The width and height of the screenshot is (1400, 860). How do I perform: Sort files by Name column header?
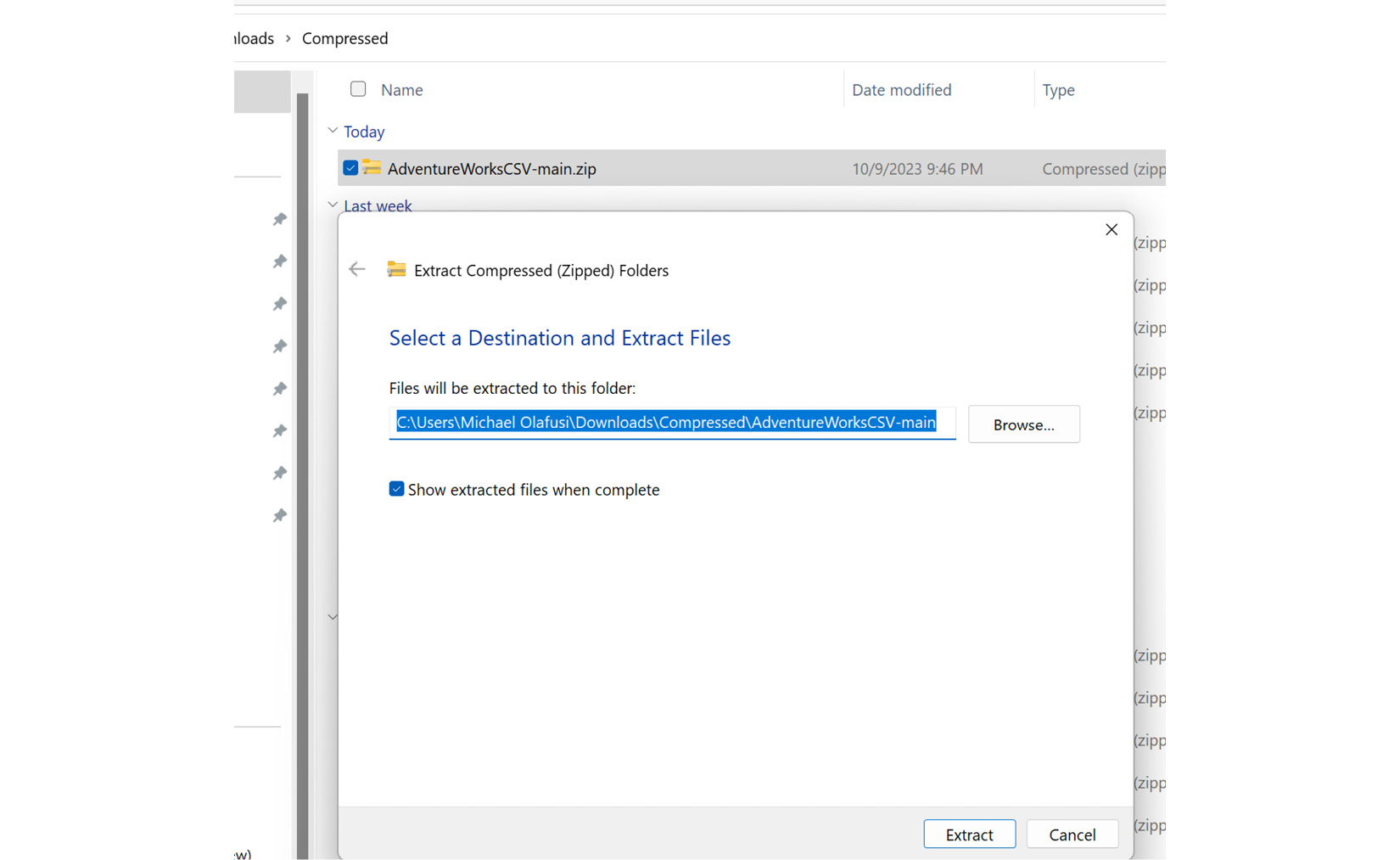click(x=401, y=90)
